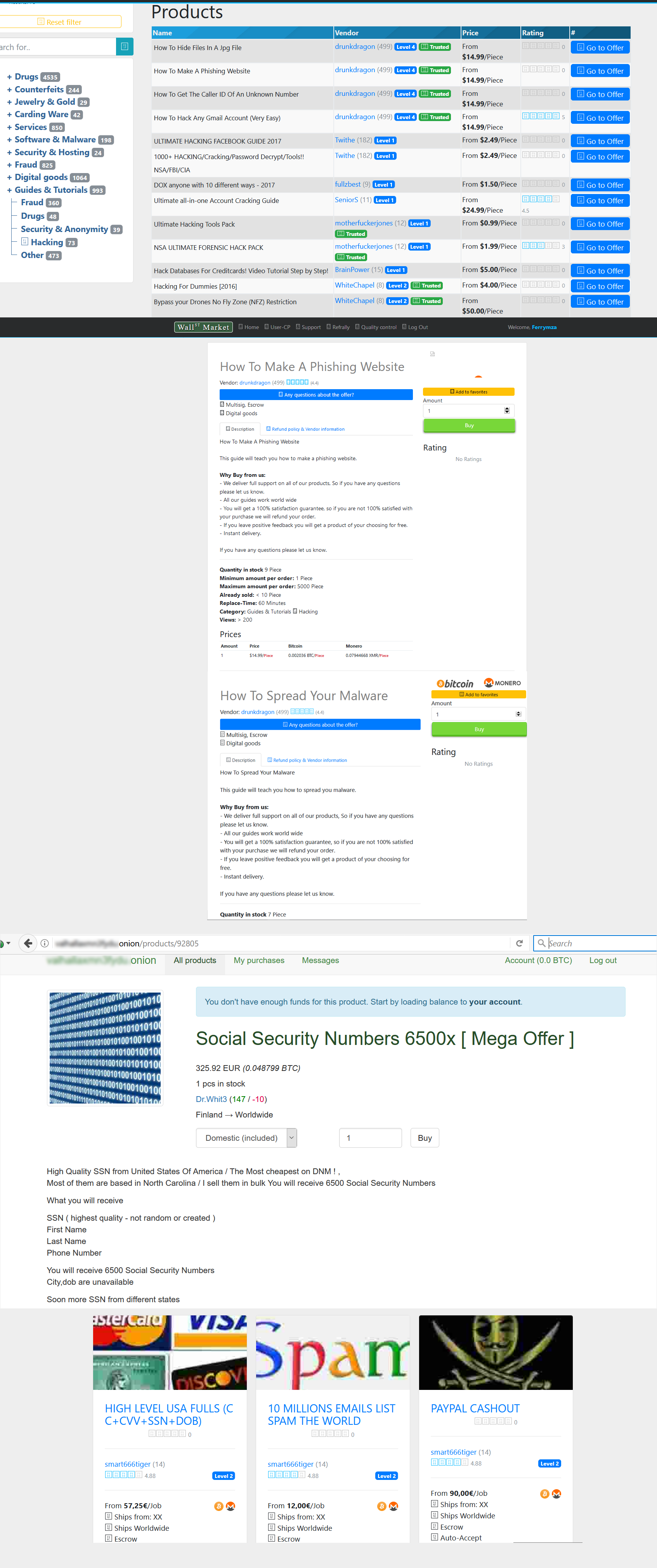The image size is (657, 1568).
Task: Open Home in the Wall Market bar
Action: click(249, 327)
